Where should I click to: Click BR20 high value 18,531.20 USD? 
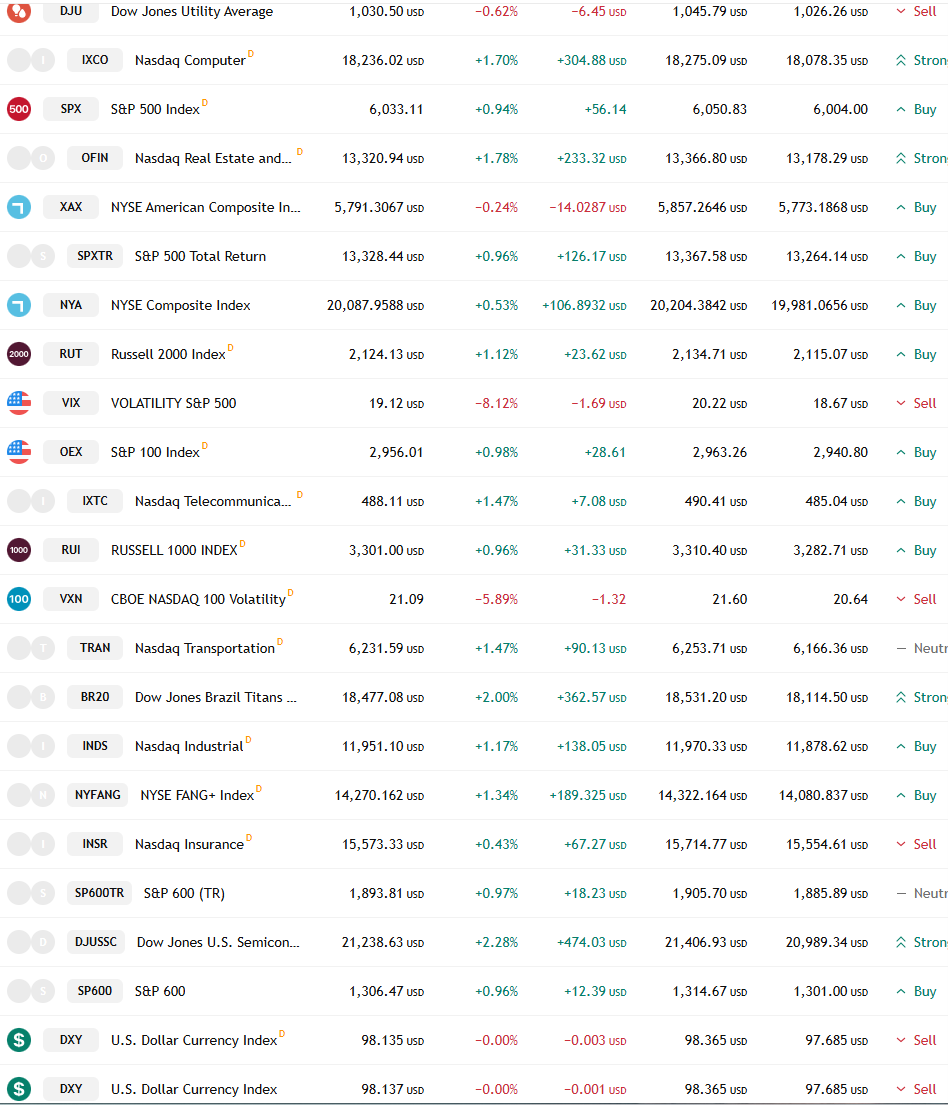706,697
